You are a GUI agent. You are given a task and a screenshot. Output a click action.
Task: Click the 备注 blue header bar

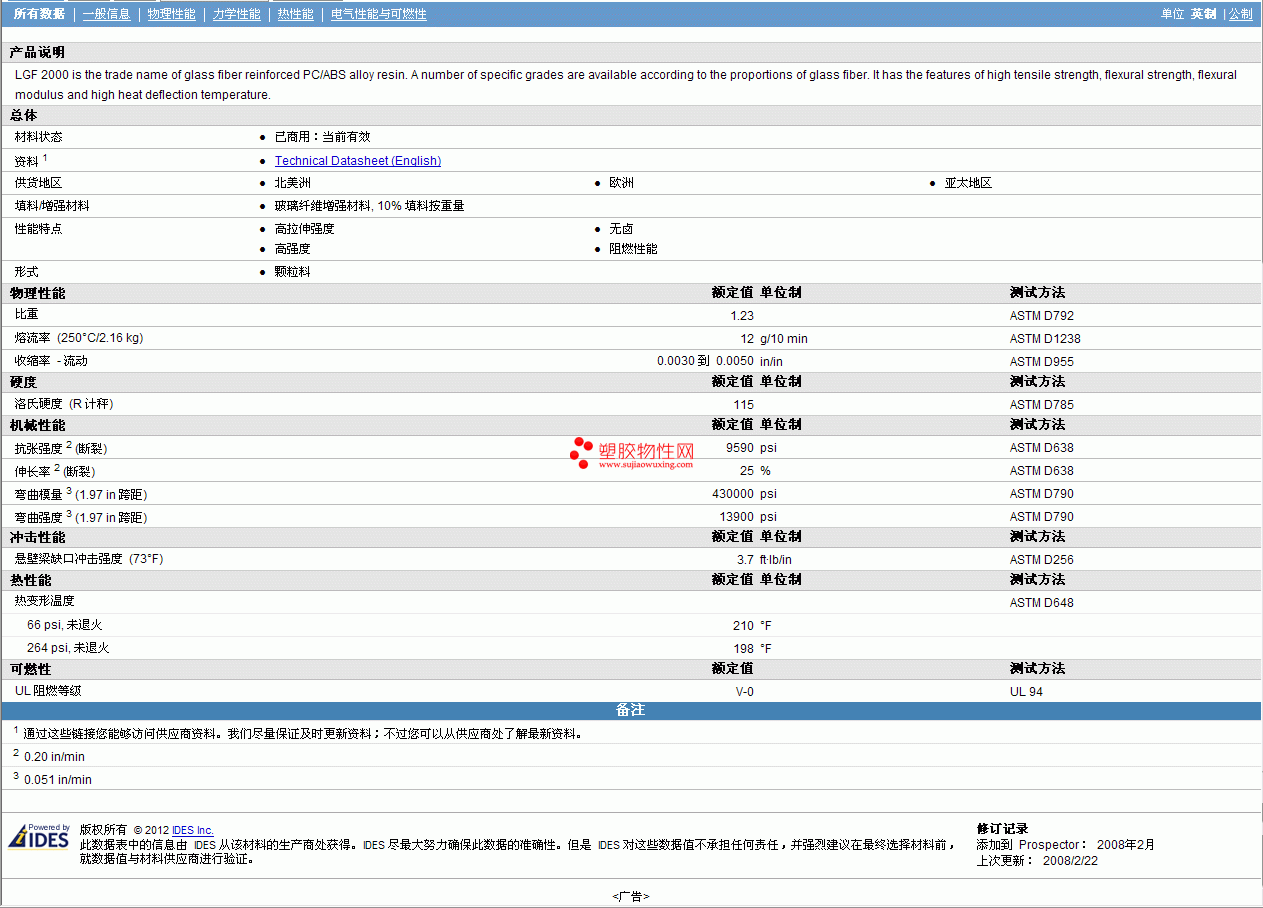click(x=631, y=710)
